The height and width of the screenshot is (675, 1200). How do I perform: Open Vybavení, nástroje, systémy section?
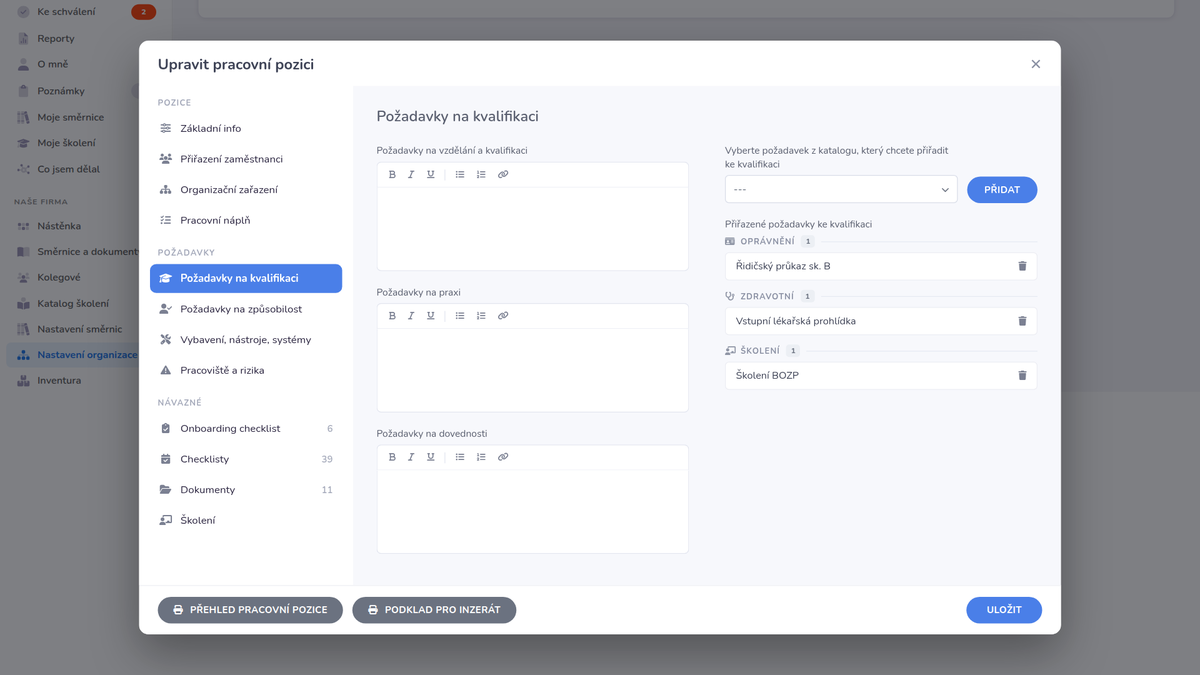coord(246,340)
